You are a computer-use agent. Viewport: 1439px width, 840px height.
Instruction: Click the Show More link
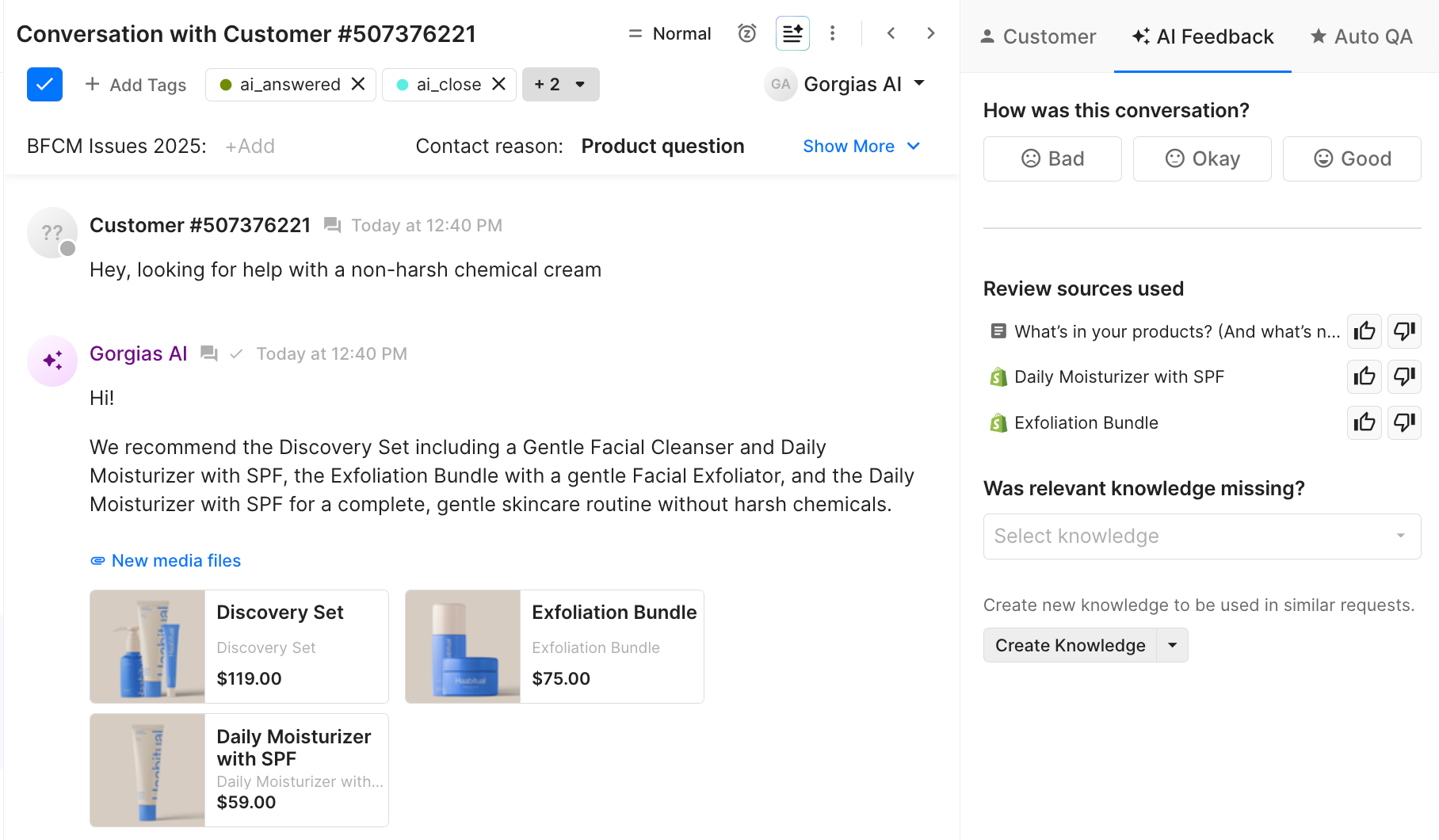(861, 146)
